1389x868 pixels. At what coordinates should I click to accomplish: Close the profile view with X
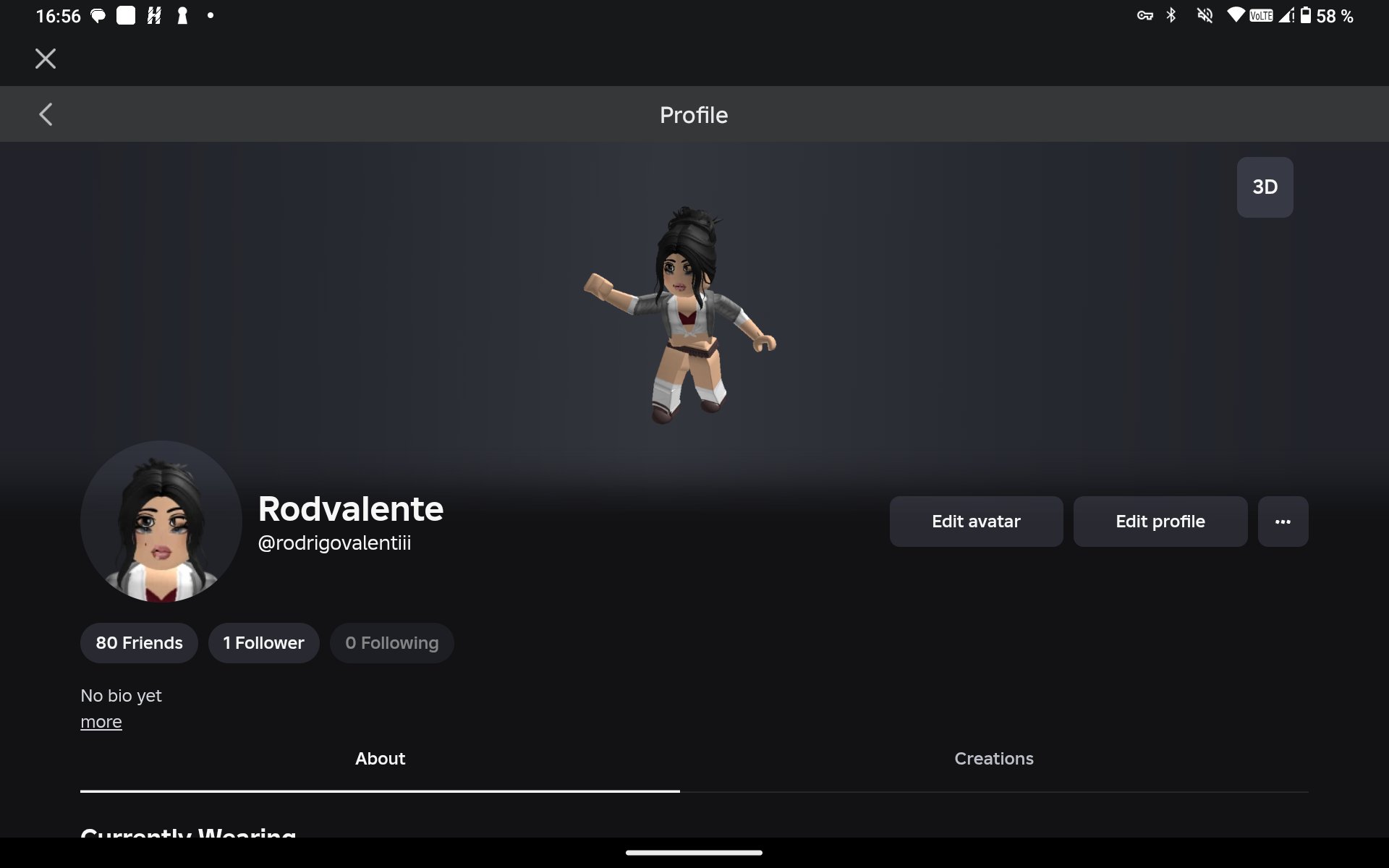46,59
